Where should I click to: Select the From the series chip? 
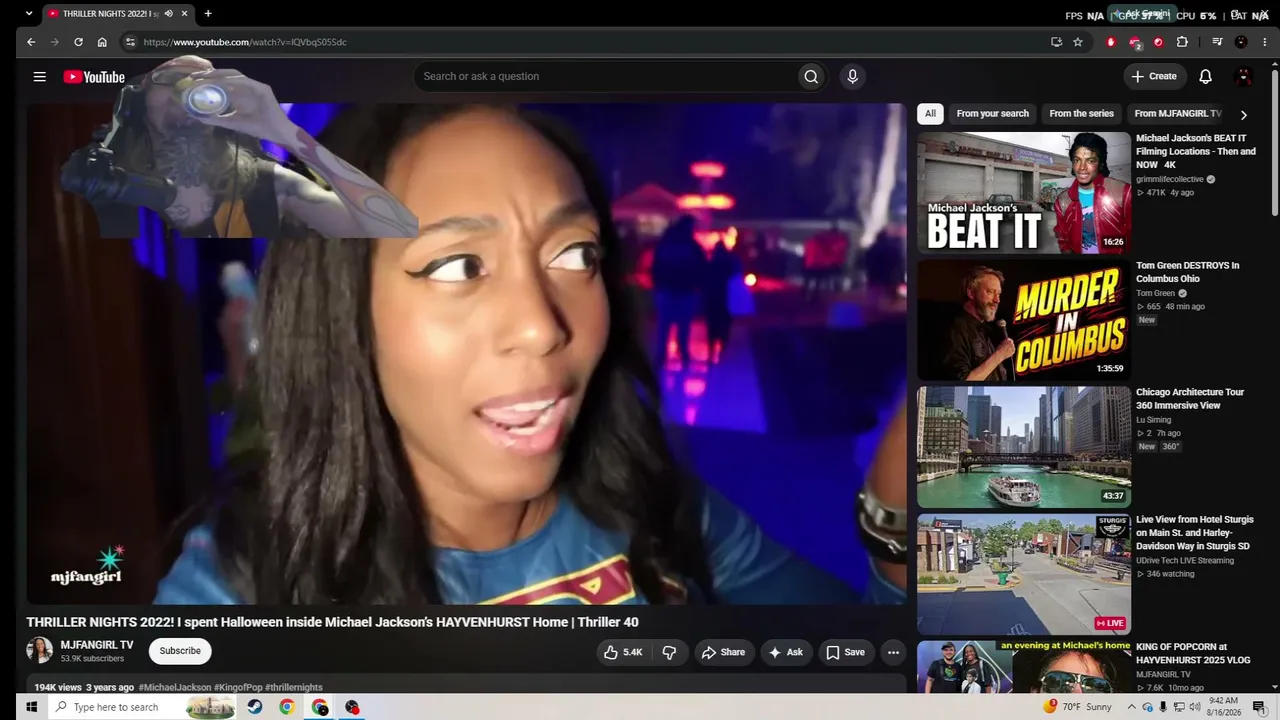pos(1081,114)
